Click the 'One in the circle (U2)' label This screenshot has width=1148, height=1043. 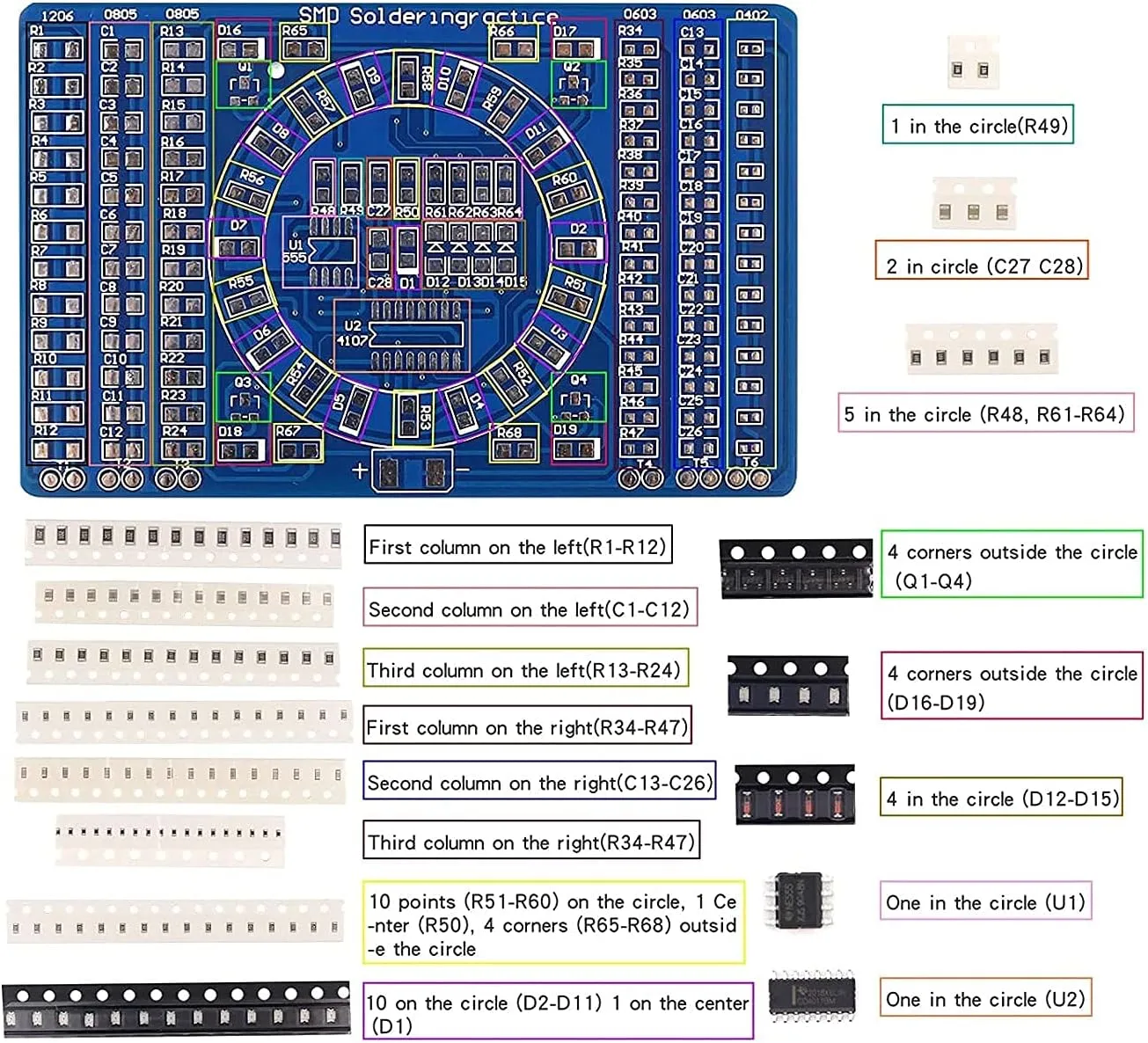point(986,997)
